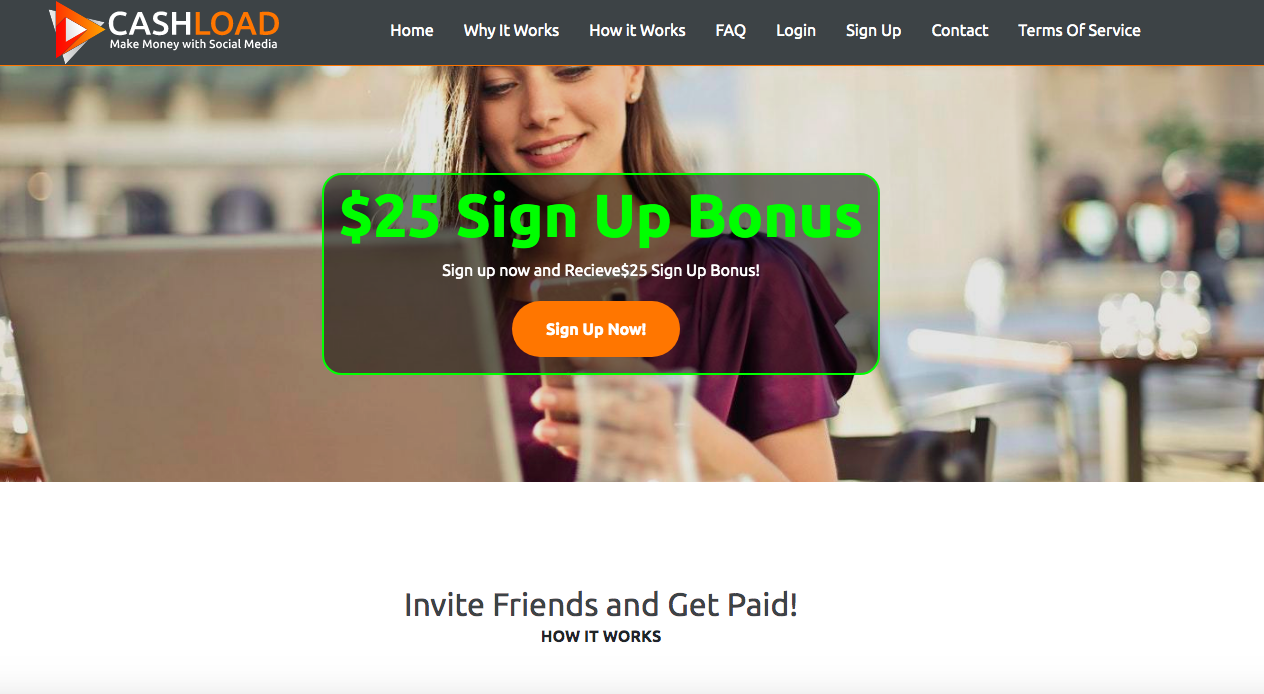Image resolution: width=1264 pixels, height=694 pixels.
Task: Go to Why It Works page
Action: pos(511,30)
